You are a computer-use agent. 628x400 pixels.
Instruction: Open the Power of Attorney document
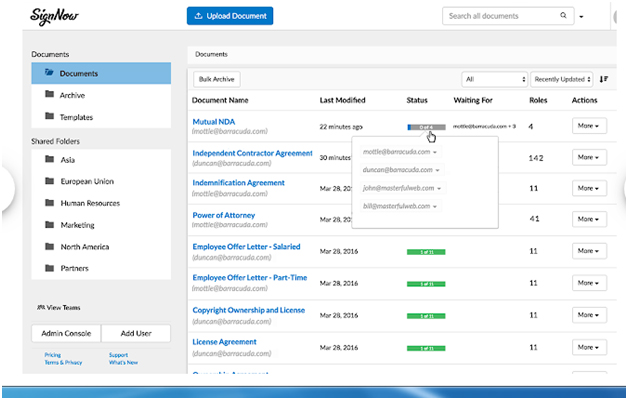tap(223, 215)
